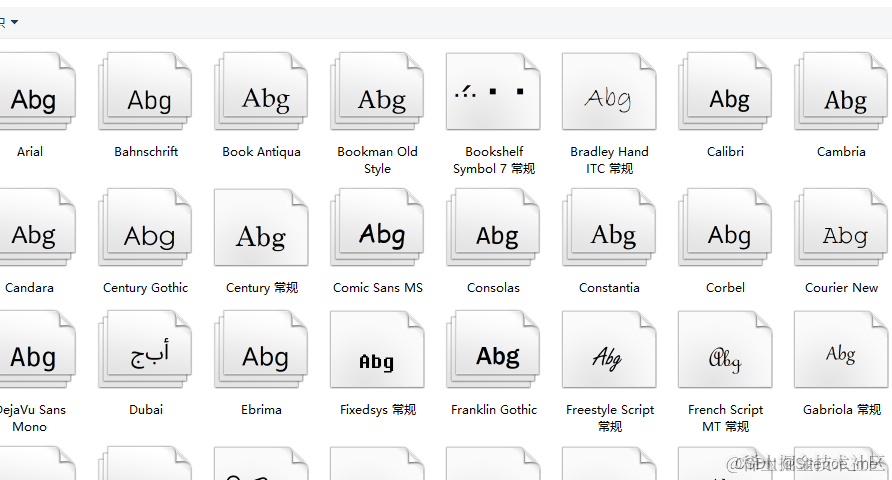Select the Century 常规 font icon
This screenshot has height=480, width=892.
click(x=261, y=227)
